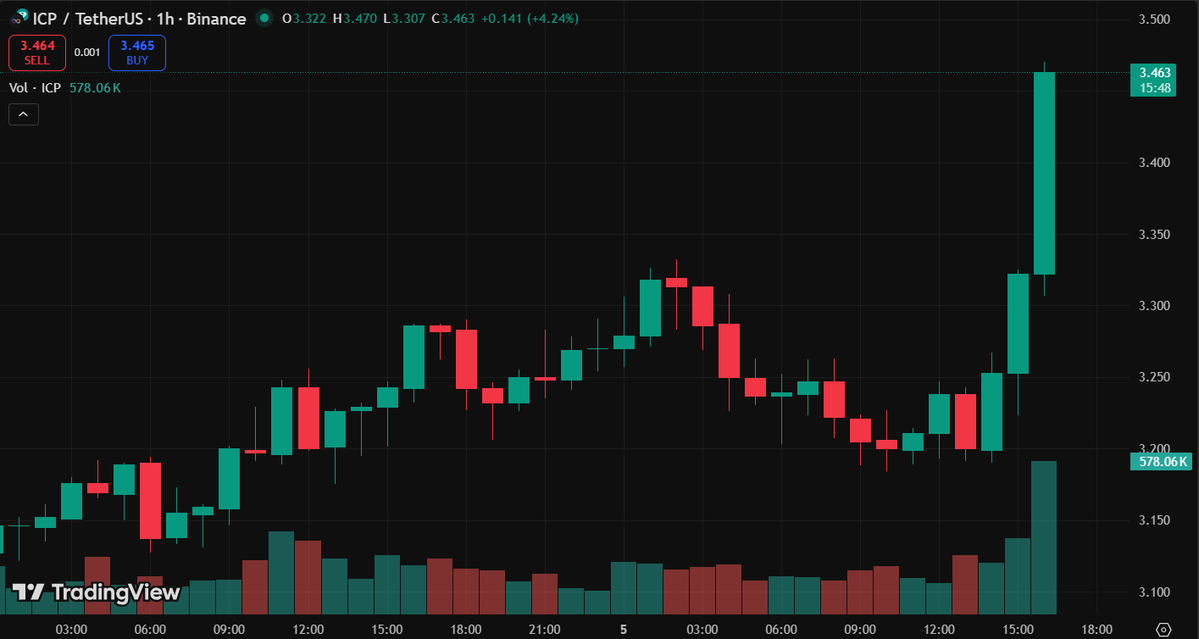Click the 3.250 price axis label

(1155, 378)
